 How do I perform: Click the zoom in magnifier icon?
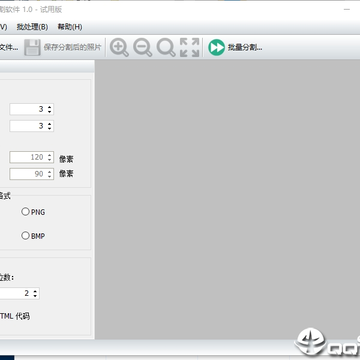click(x=119, y=47)
